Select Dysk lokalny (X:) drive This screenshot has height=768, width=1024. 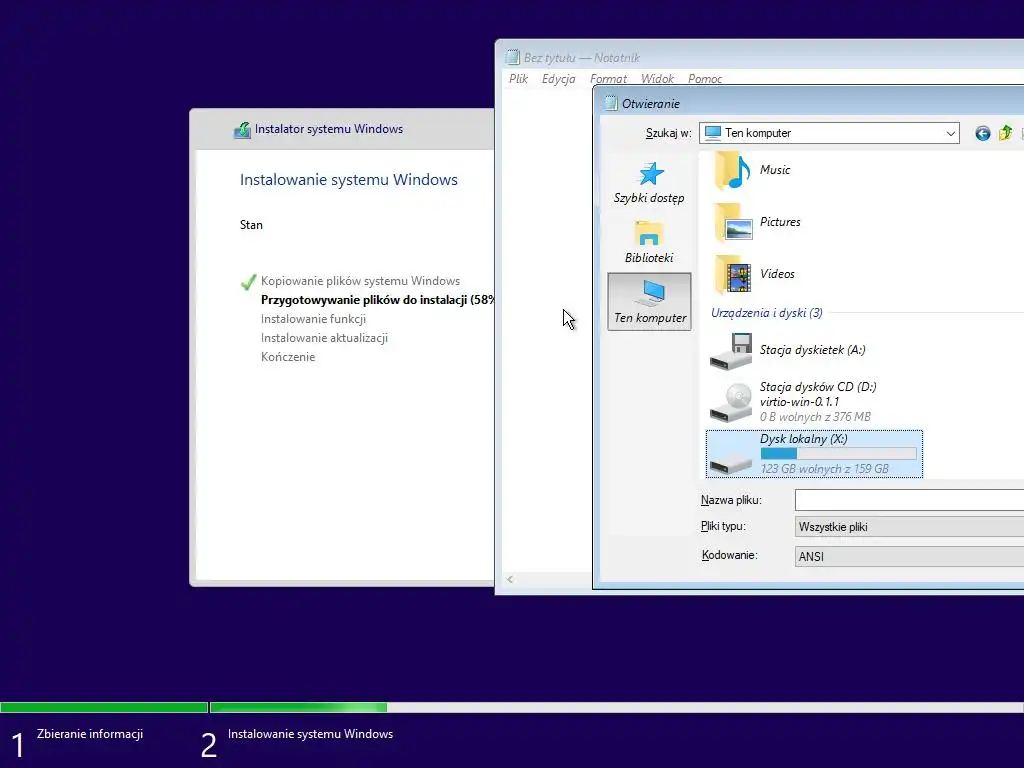pyautogui.click(x=814, y=454)
